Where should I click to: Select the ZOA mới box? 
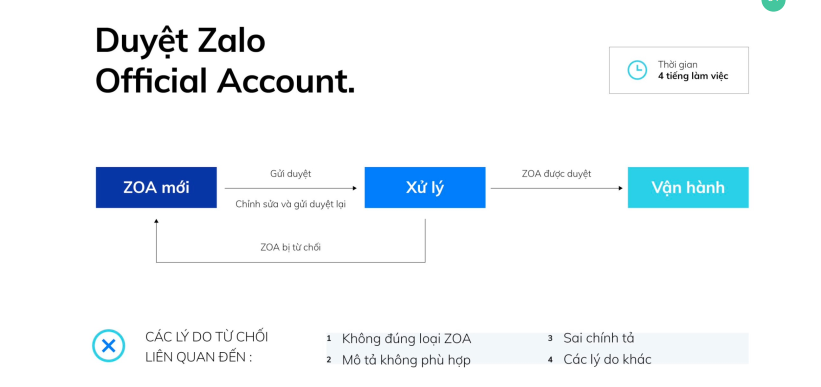156,187
